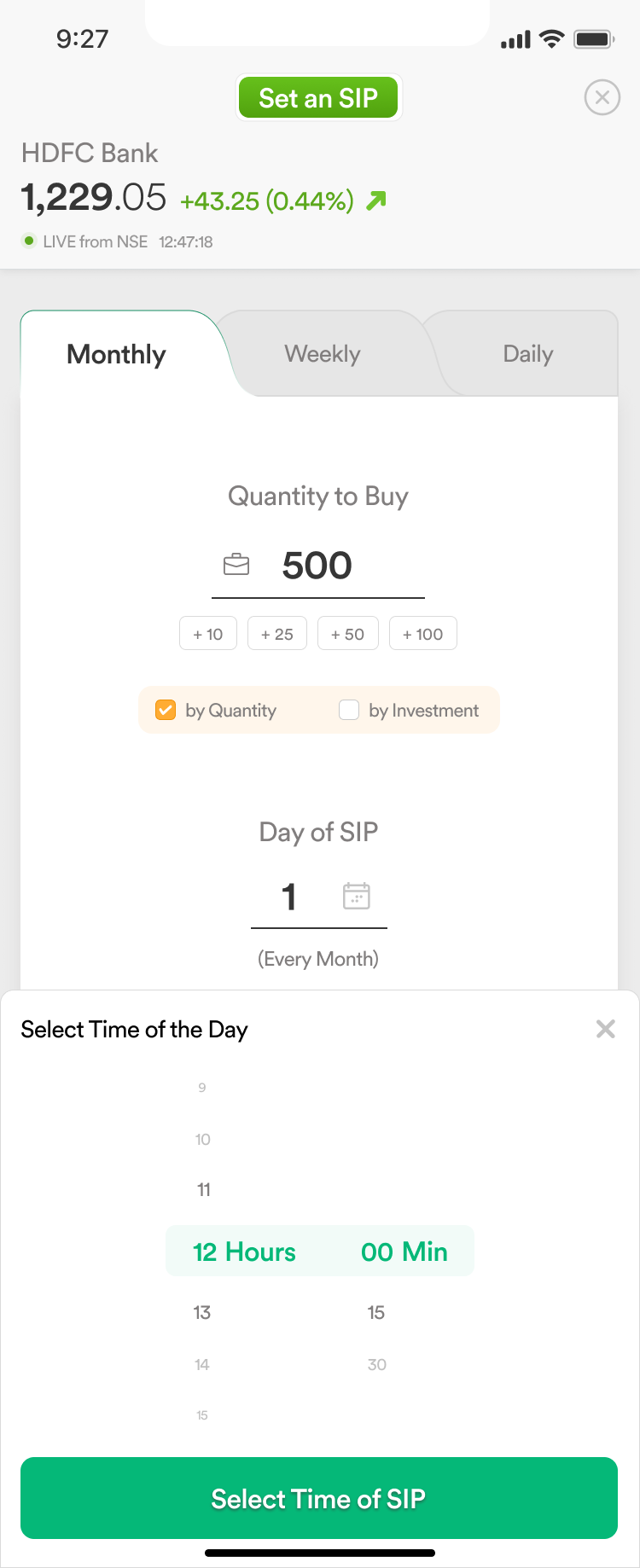Enable the by Investment checkbox
This screenshot has height=1568, width=640.
click(349, 710)
